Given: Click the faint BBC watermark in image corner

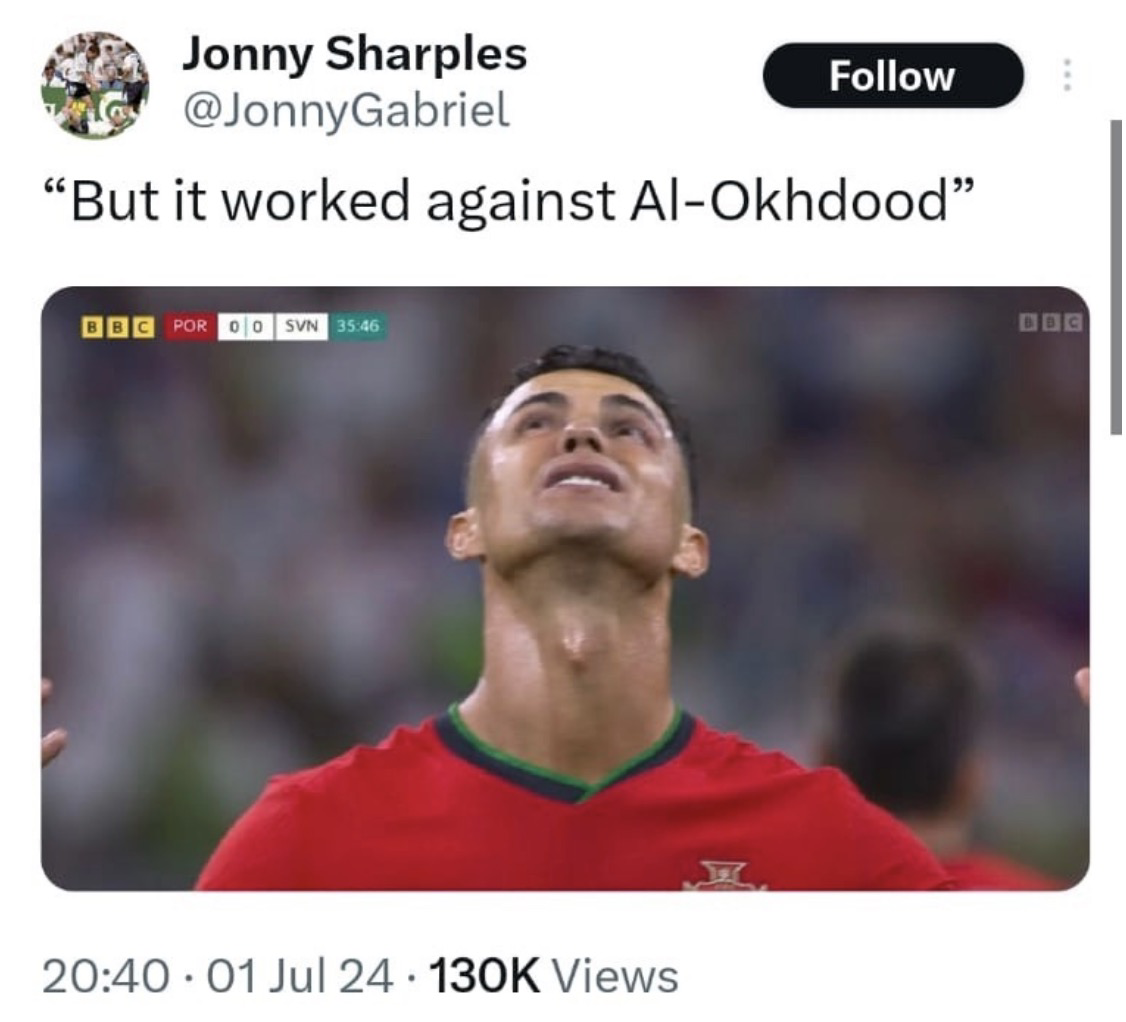Looking at the screenshot, I should point(1051,322).
